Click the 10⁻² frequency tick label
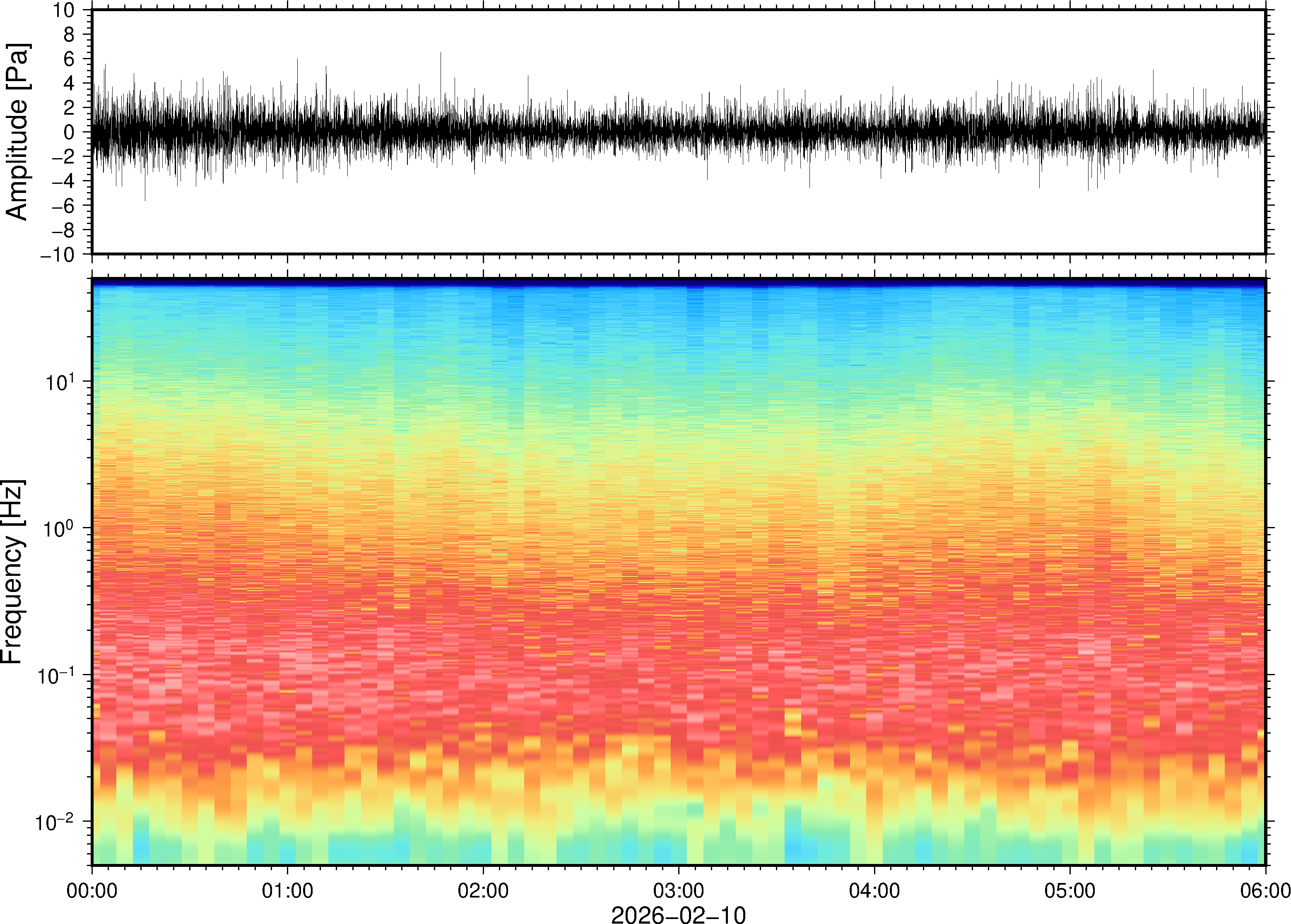Screen dimensions: 1291x924 click(55, 822)
